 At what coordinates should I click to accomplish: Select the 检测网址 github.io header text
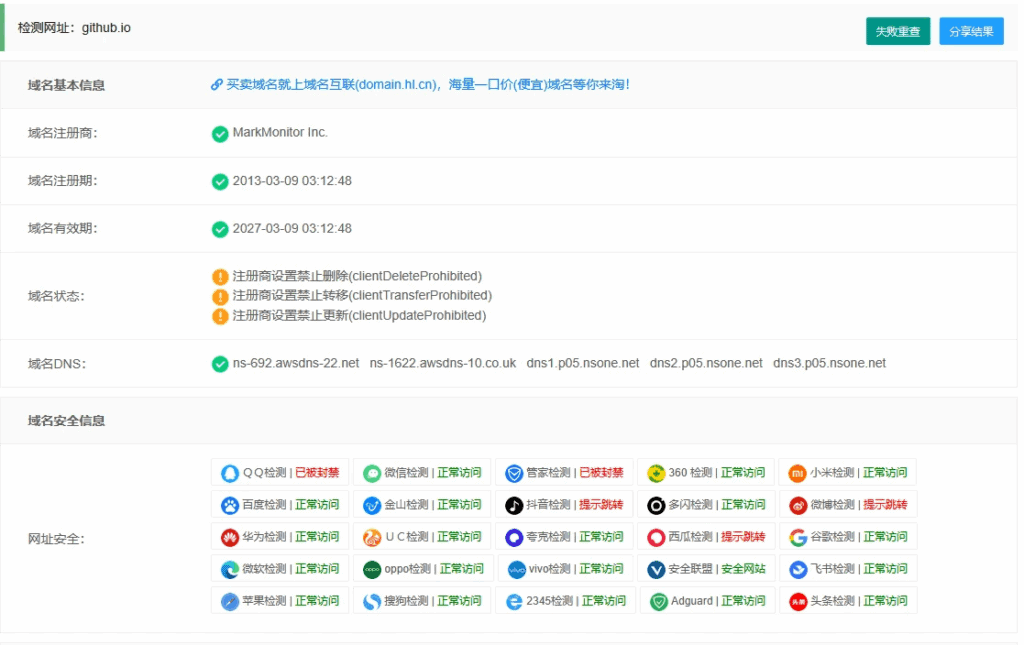(x=74, y=28)
